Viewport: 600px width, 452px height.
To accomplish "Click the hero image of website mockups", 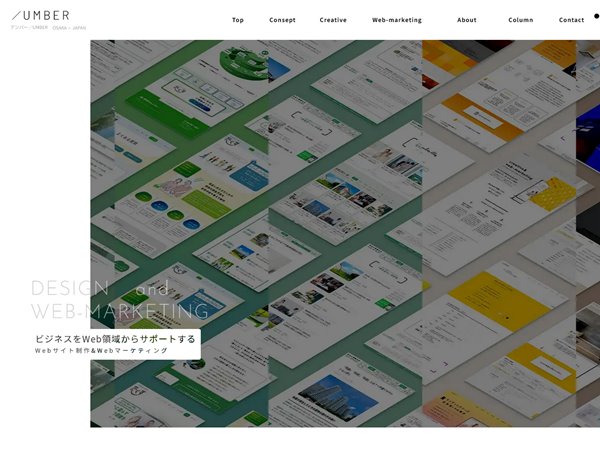I will 345,233.
